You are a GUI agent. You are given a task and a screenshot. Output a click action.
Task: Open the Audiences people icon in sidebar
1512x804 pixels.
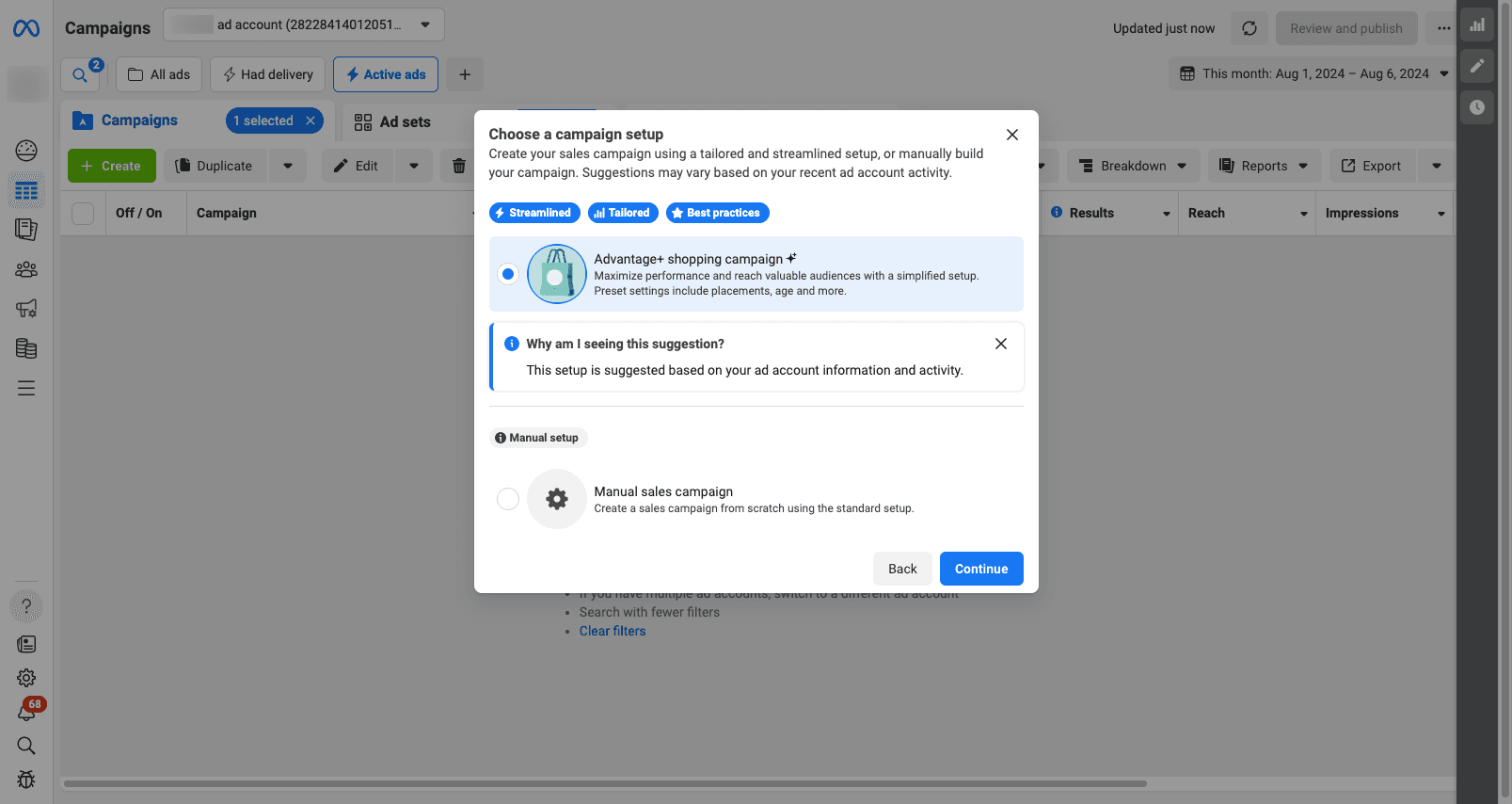click(26, 269)
